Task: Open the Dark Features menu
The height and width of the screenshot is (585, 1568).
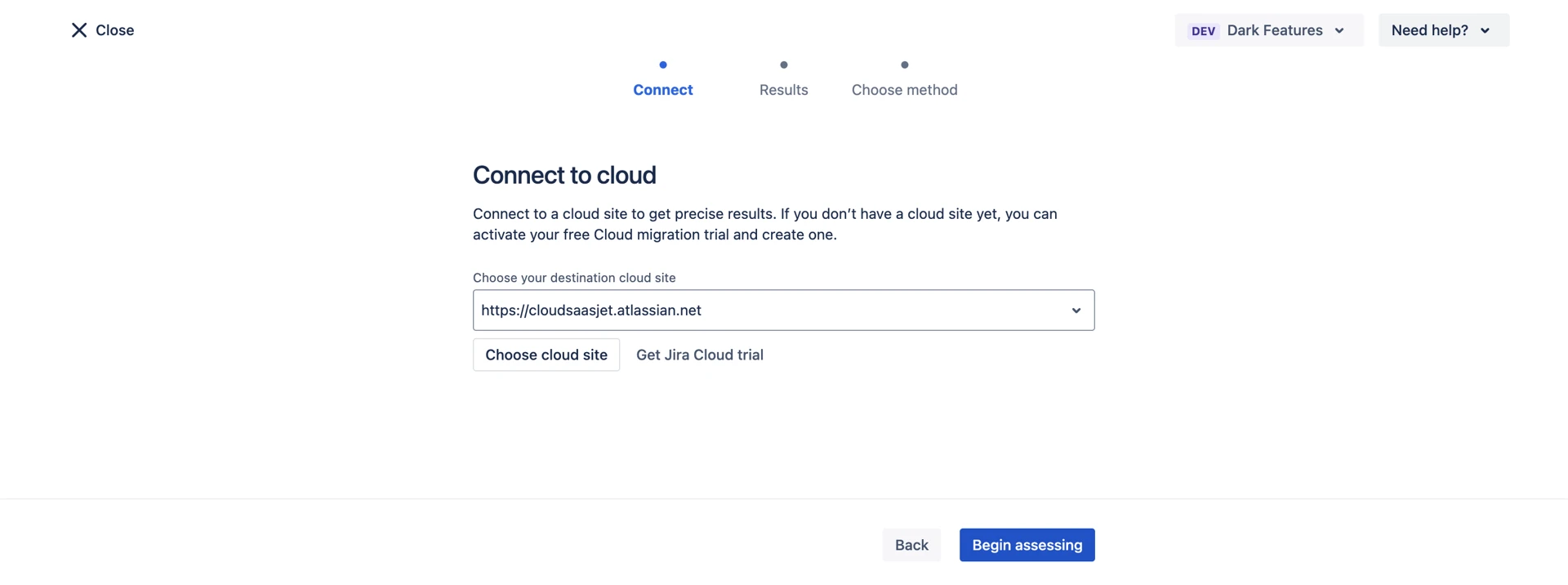Action: pos(1274,30)
